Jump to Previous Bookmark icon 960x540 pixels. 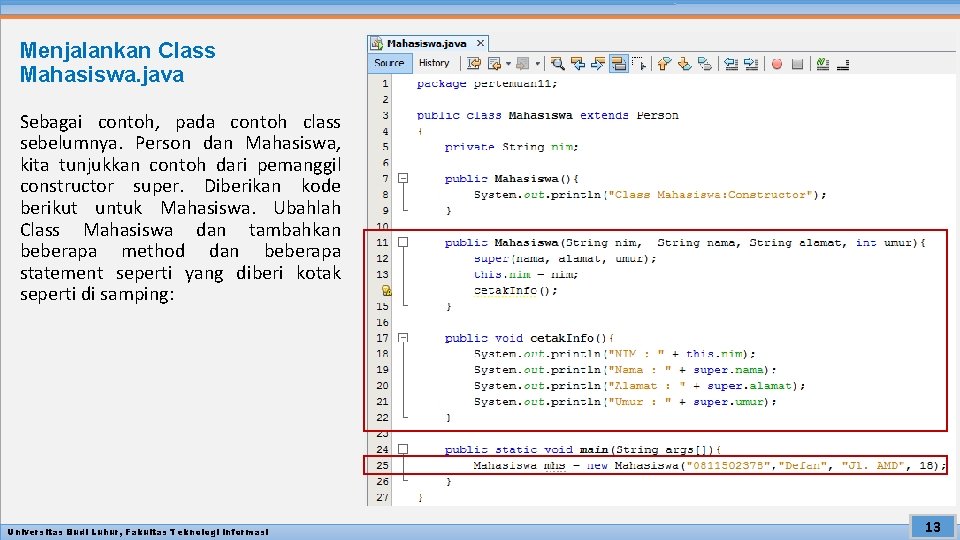(664, 63)
